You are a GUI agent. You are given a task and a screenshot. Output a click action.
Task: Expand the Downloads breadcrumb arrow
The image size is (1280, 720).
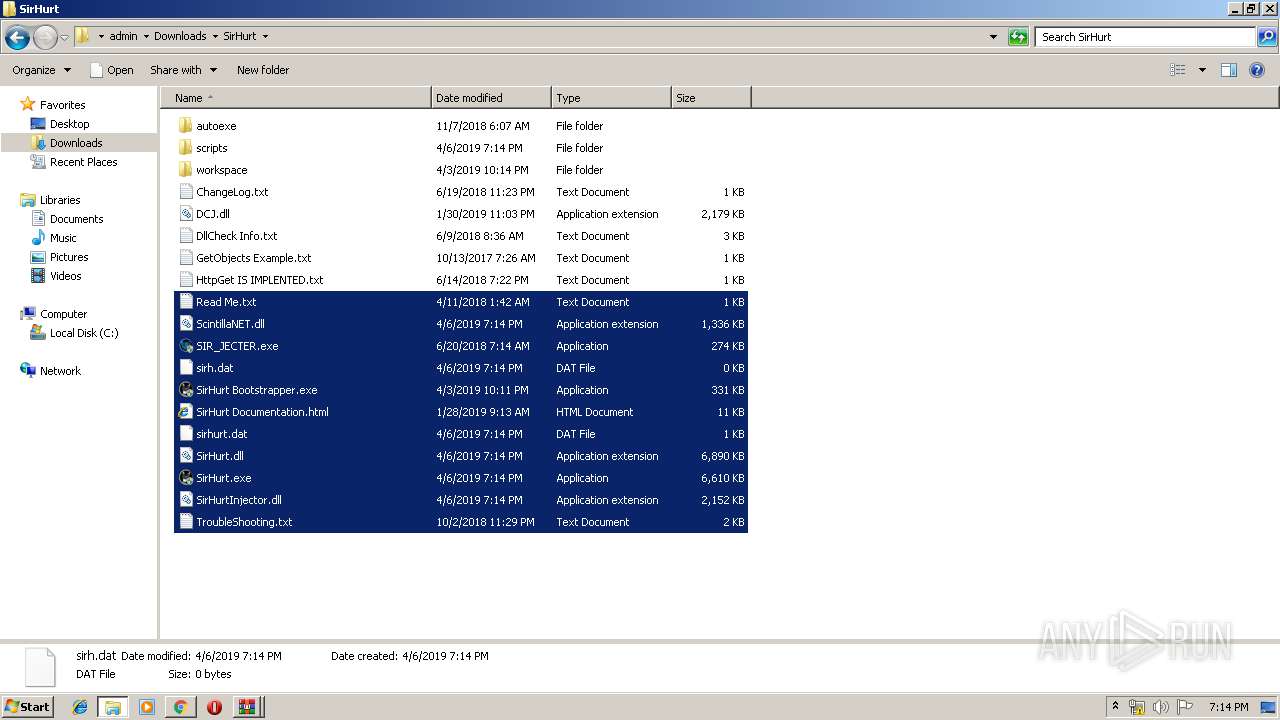click(x=215, y=37)
